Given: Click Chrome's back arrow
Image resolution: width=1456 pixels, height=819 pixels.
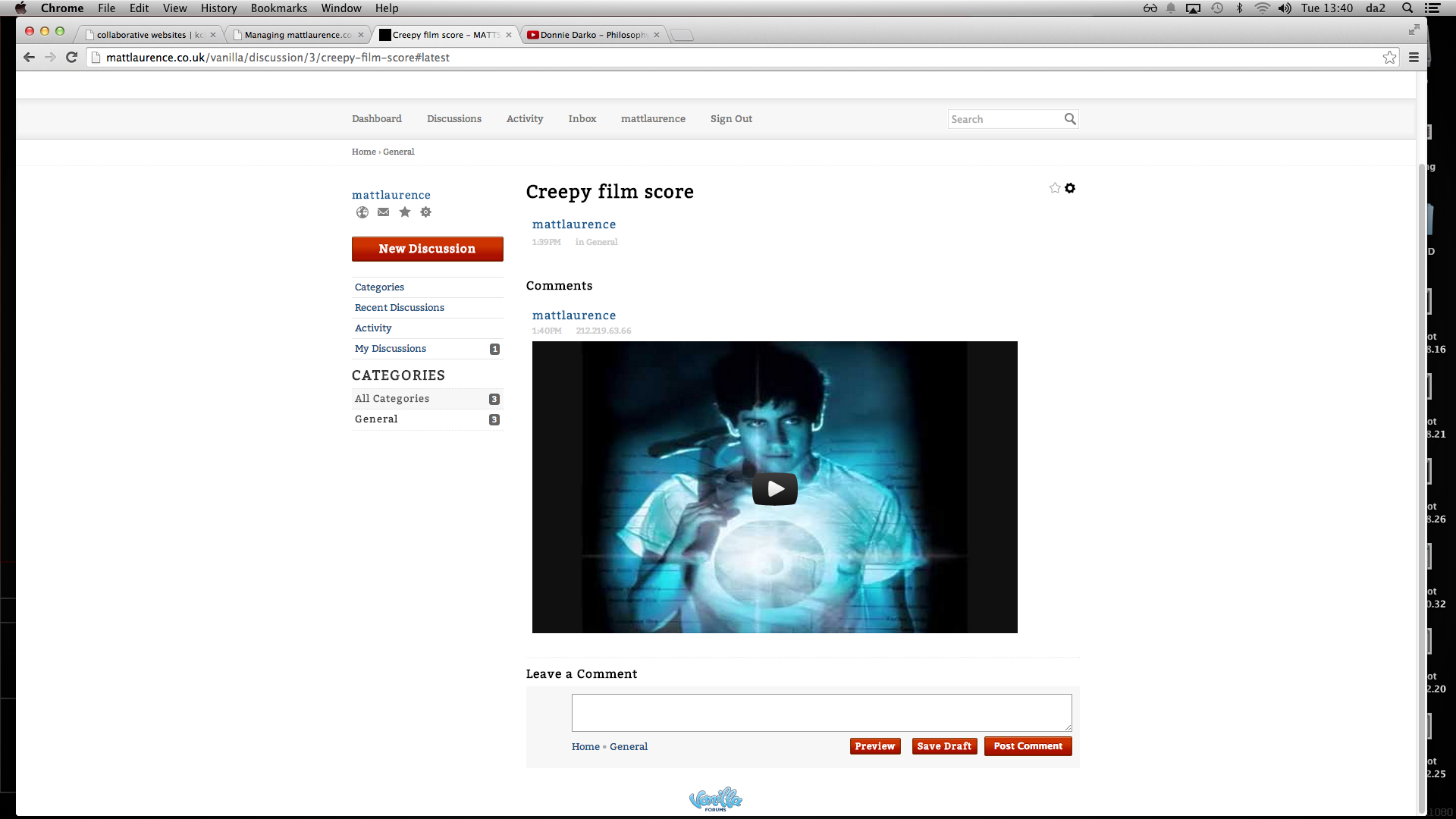Looking at the screenshot, I should pos(29,58).
